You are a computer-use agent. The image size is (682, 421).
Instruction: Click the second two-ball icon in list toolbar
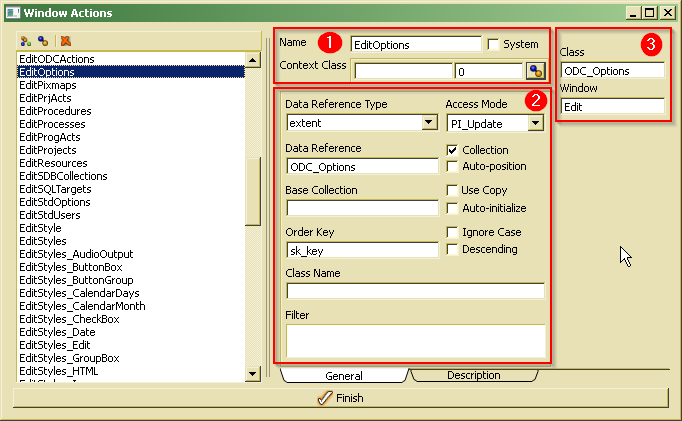43,41
